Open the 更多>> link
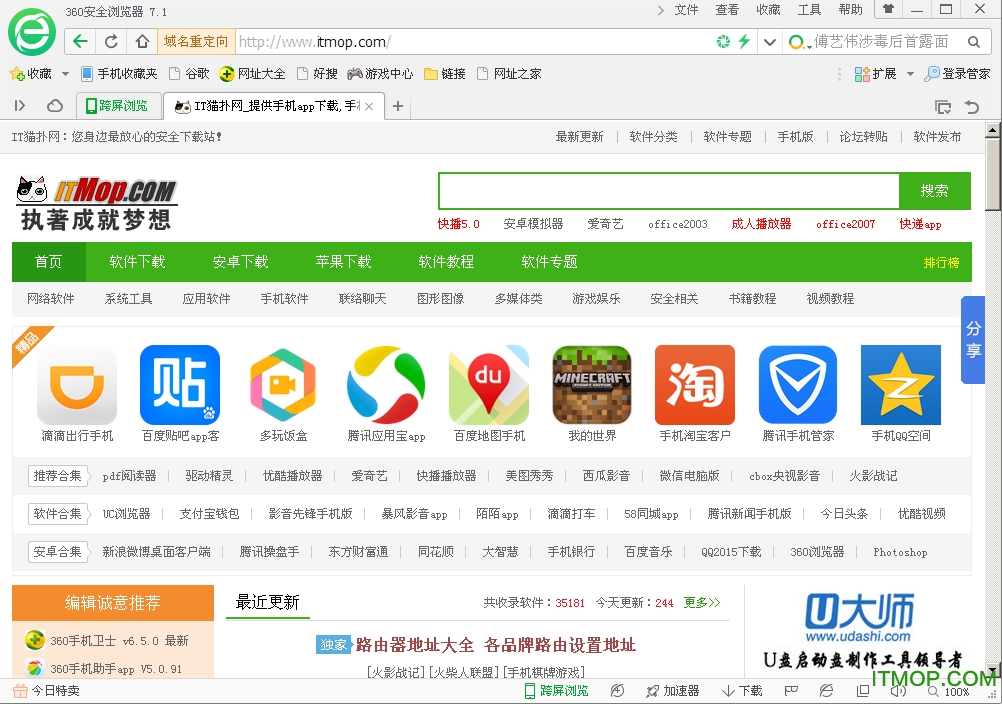This screenshot has height=704, width=1002. click(x=702, y=602)
